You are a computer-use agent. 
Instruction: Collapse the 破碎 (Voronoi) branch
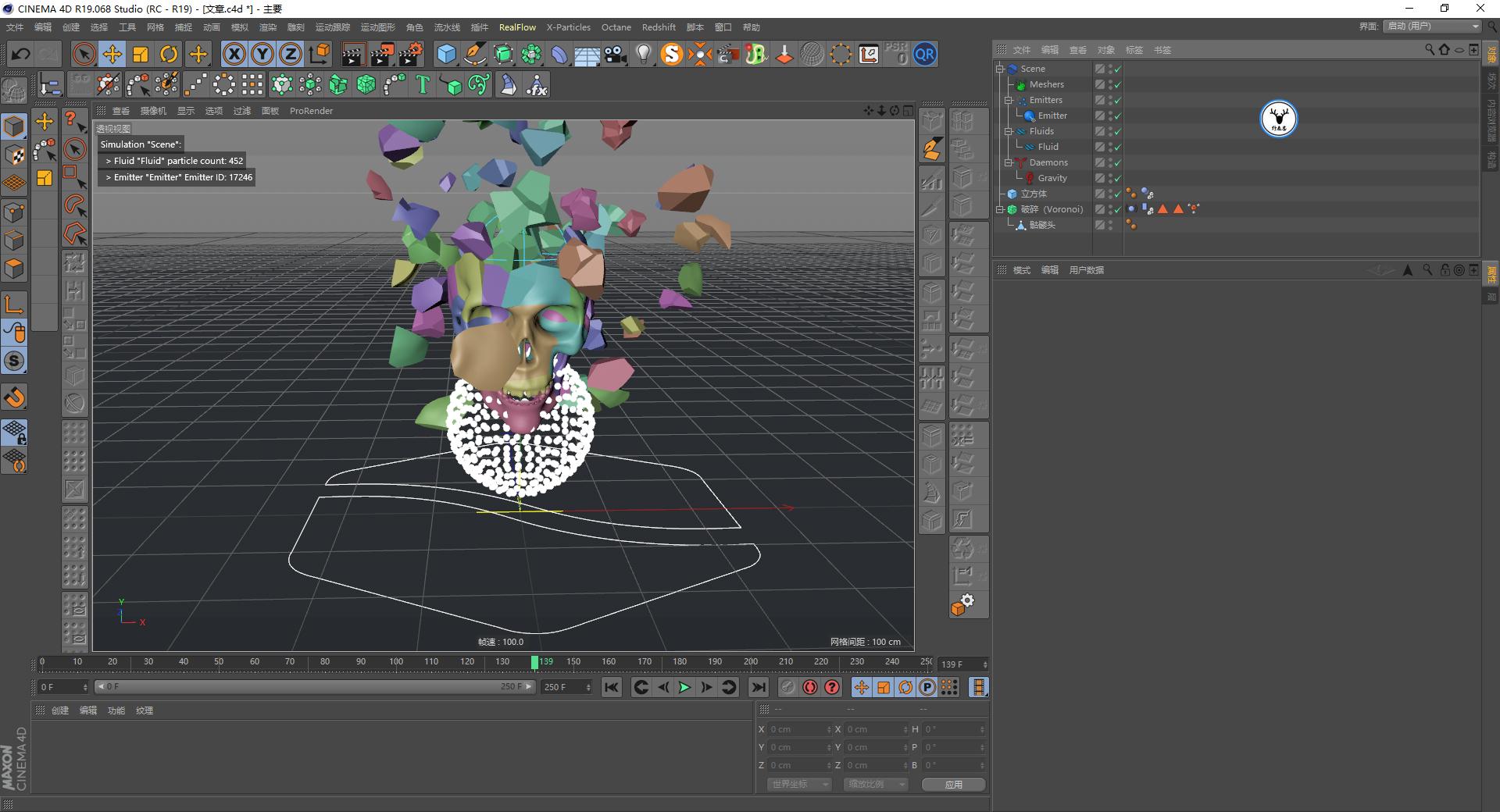pos(1000,209)
